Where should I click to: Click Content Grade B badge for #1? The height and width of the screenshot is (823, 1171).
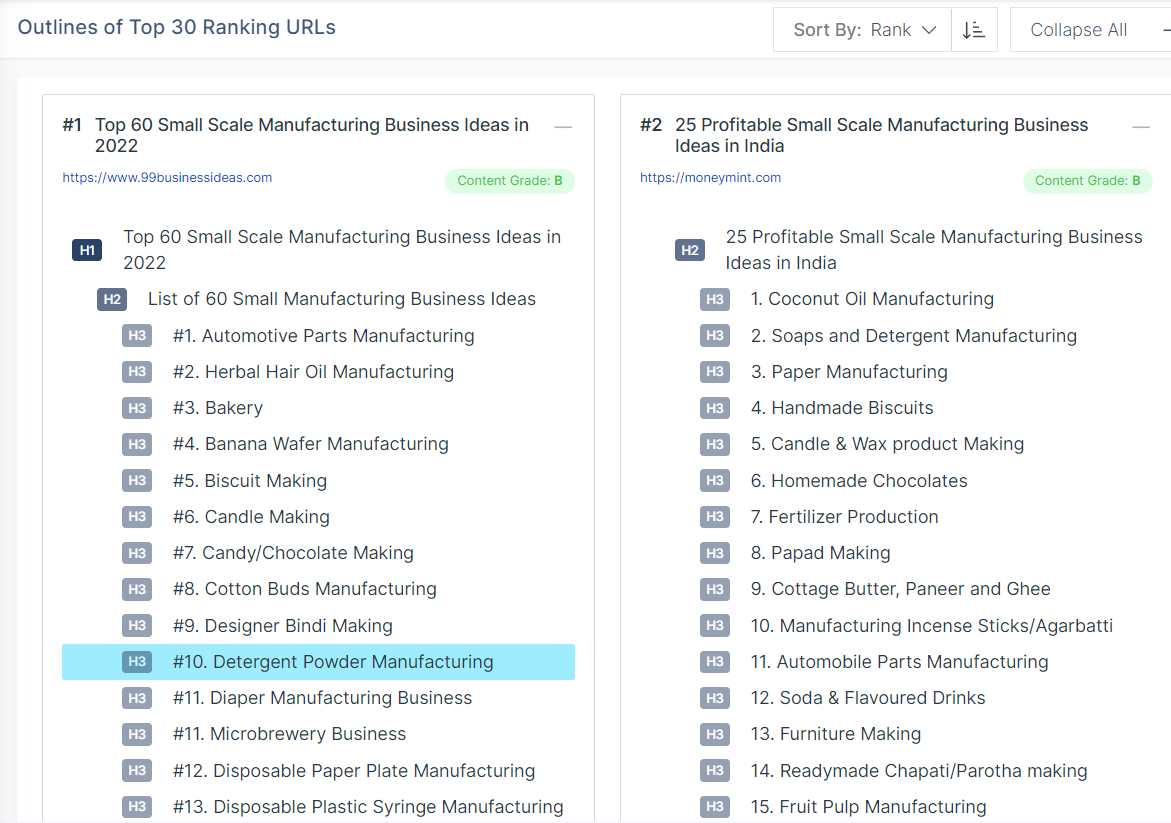pos(509,181)
